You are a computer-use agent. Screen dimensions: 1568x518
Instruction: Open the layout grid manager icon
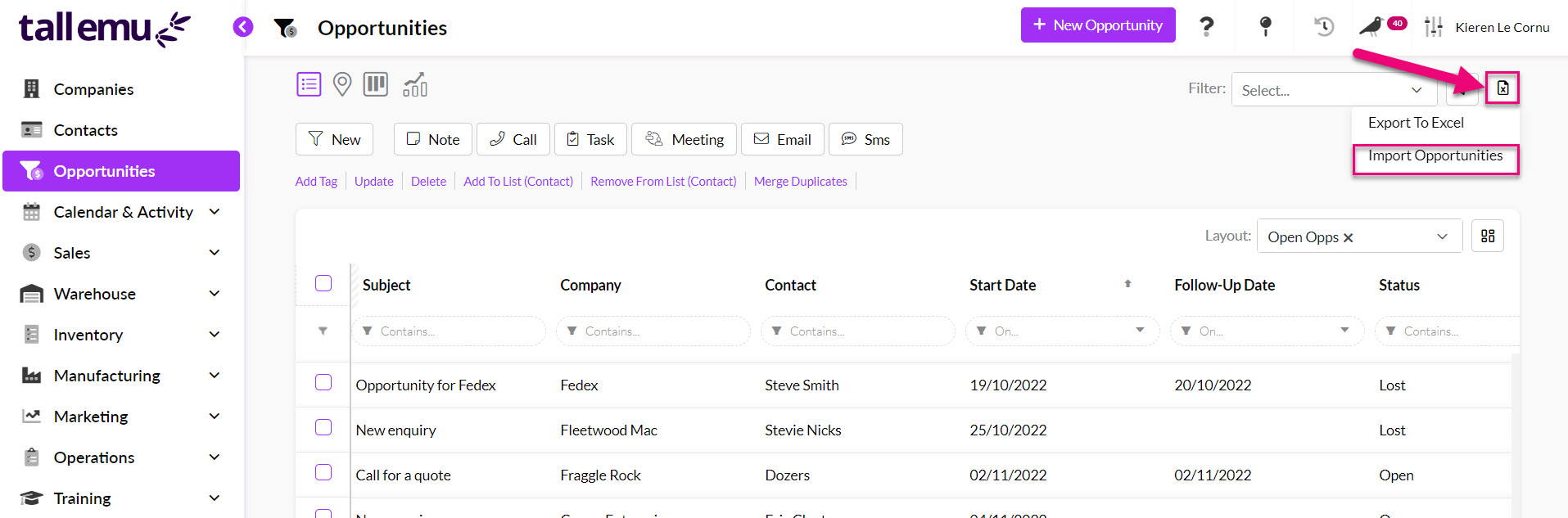[1488, 236]
